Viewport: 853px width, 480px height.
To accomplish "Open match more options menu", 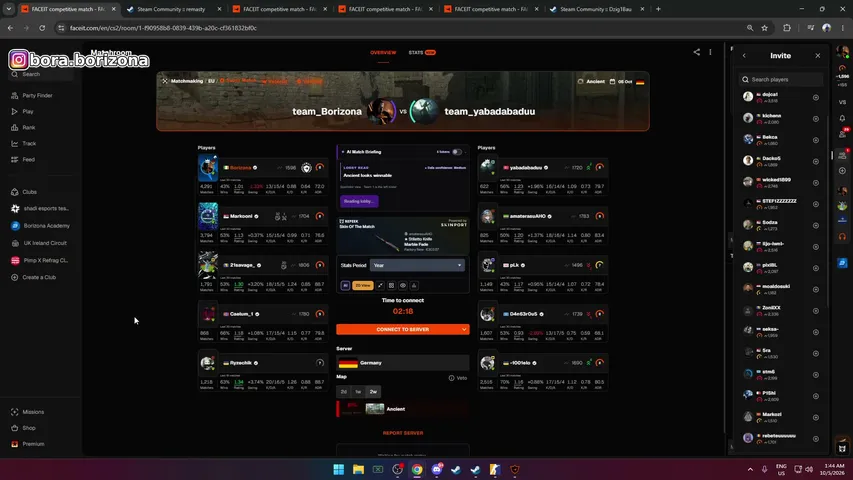I will click(710, 52).
